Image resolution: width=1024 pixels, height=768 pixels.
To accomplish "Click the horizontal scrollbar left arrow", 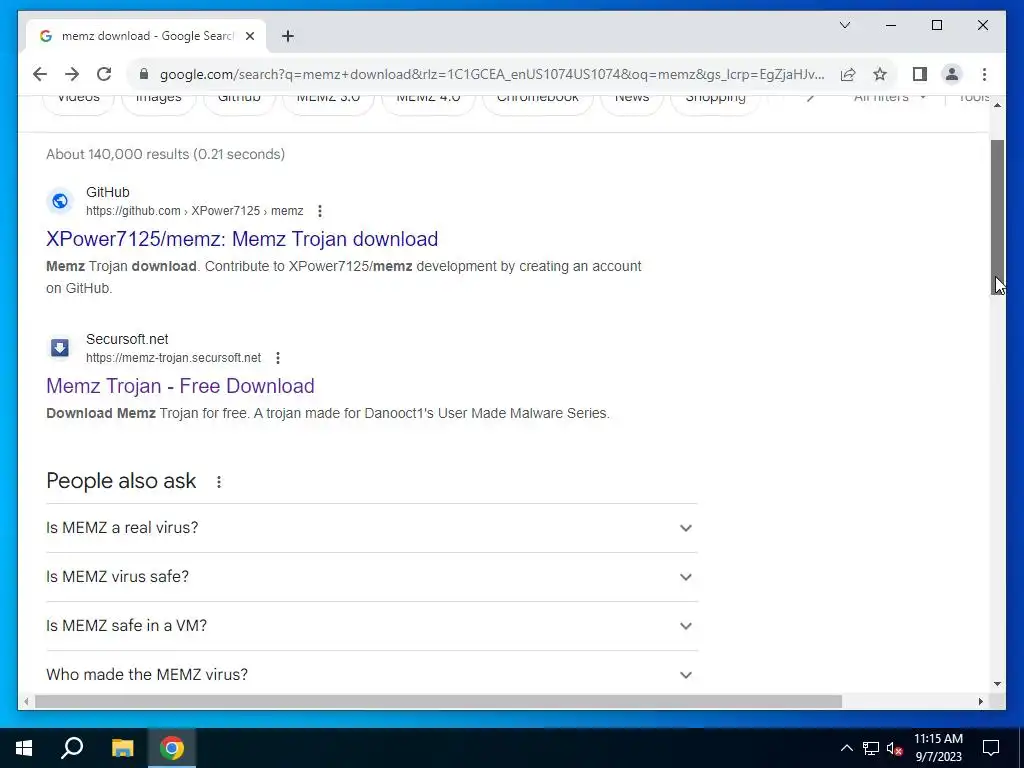I will [26, 701].
